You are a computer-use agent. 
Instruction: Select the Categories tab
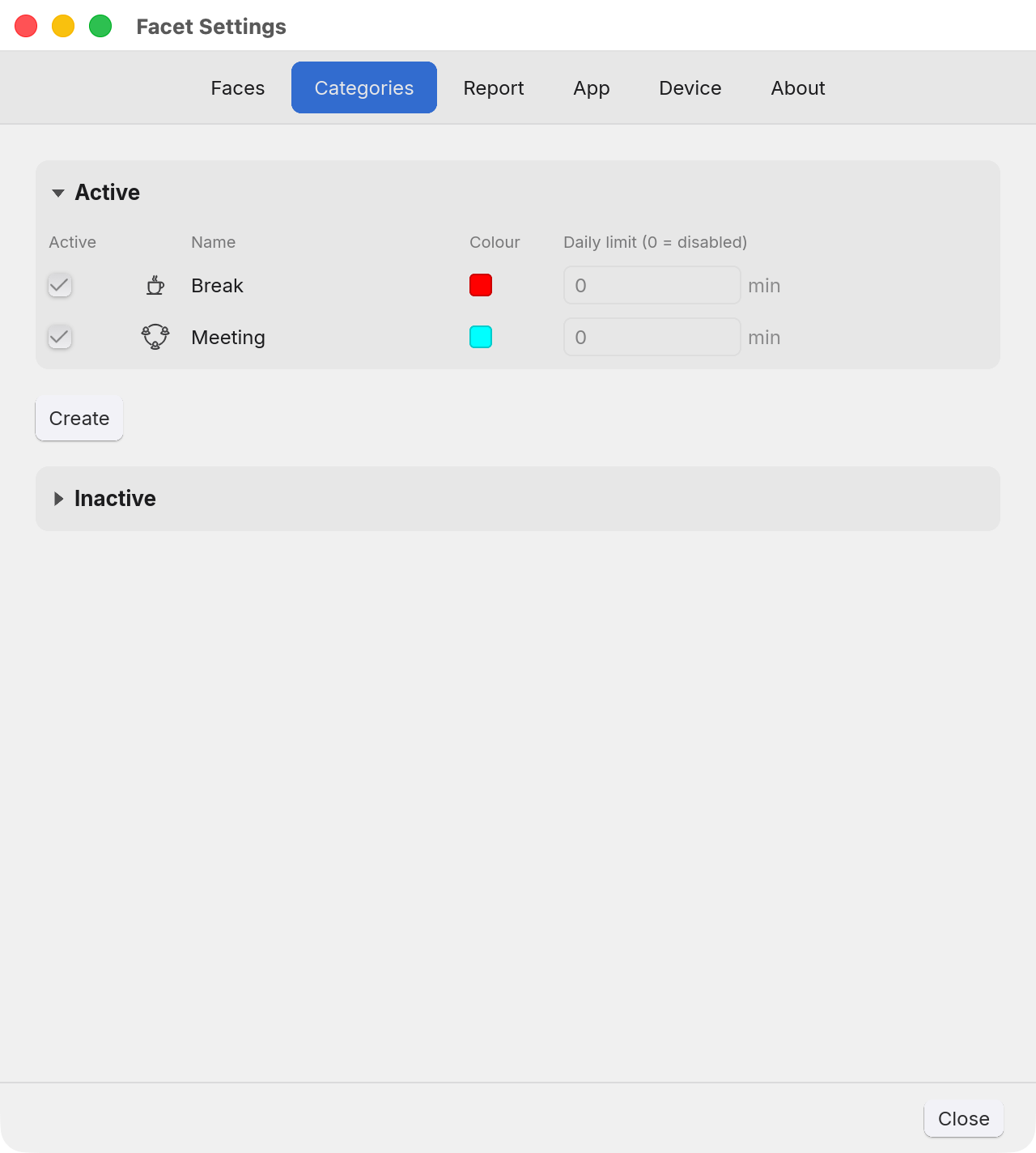364,87
